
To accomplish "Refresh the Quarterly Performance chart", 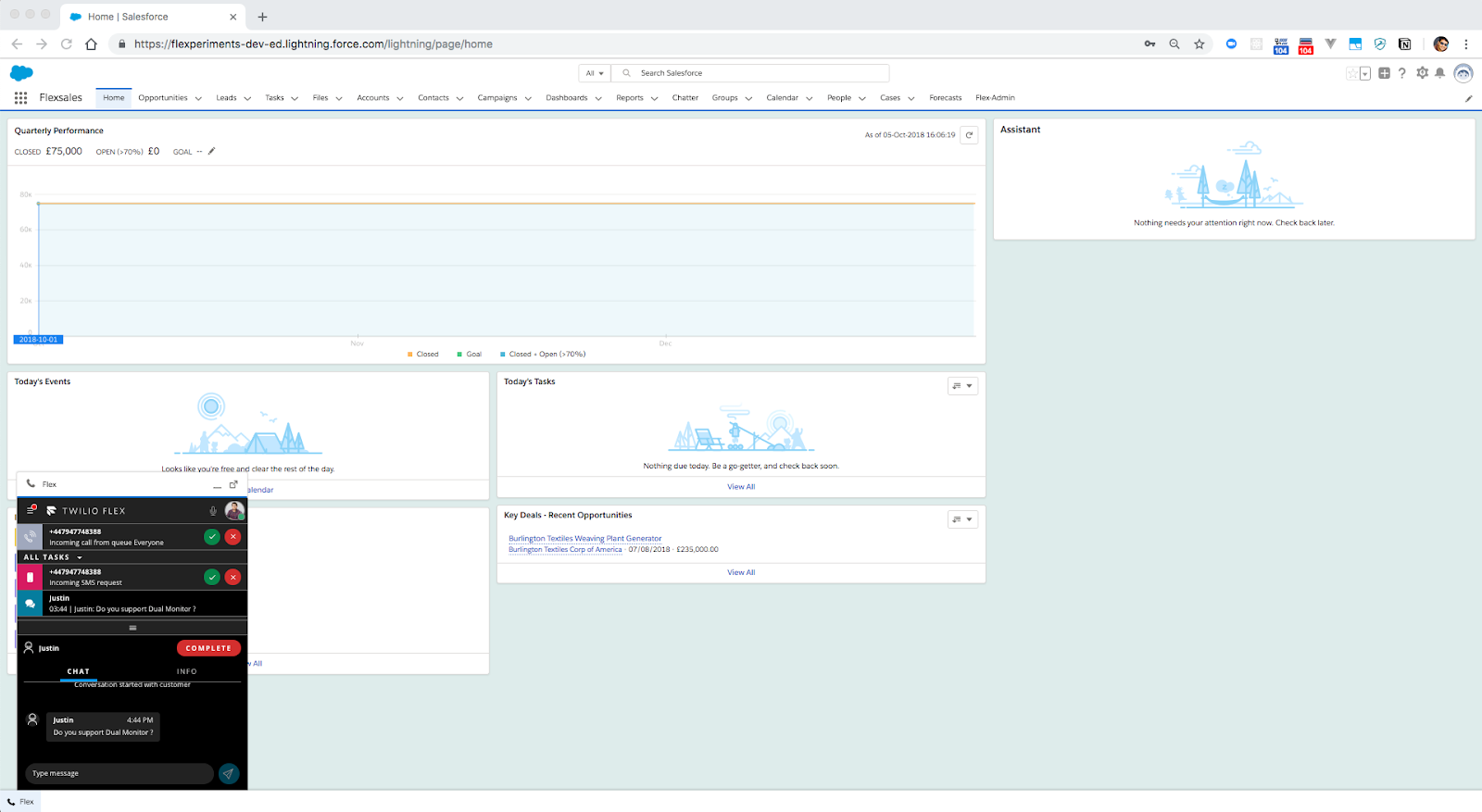I will click(969, 135).
